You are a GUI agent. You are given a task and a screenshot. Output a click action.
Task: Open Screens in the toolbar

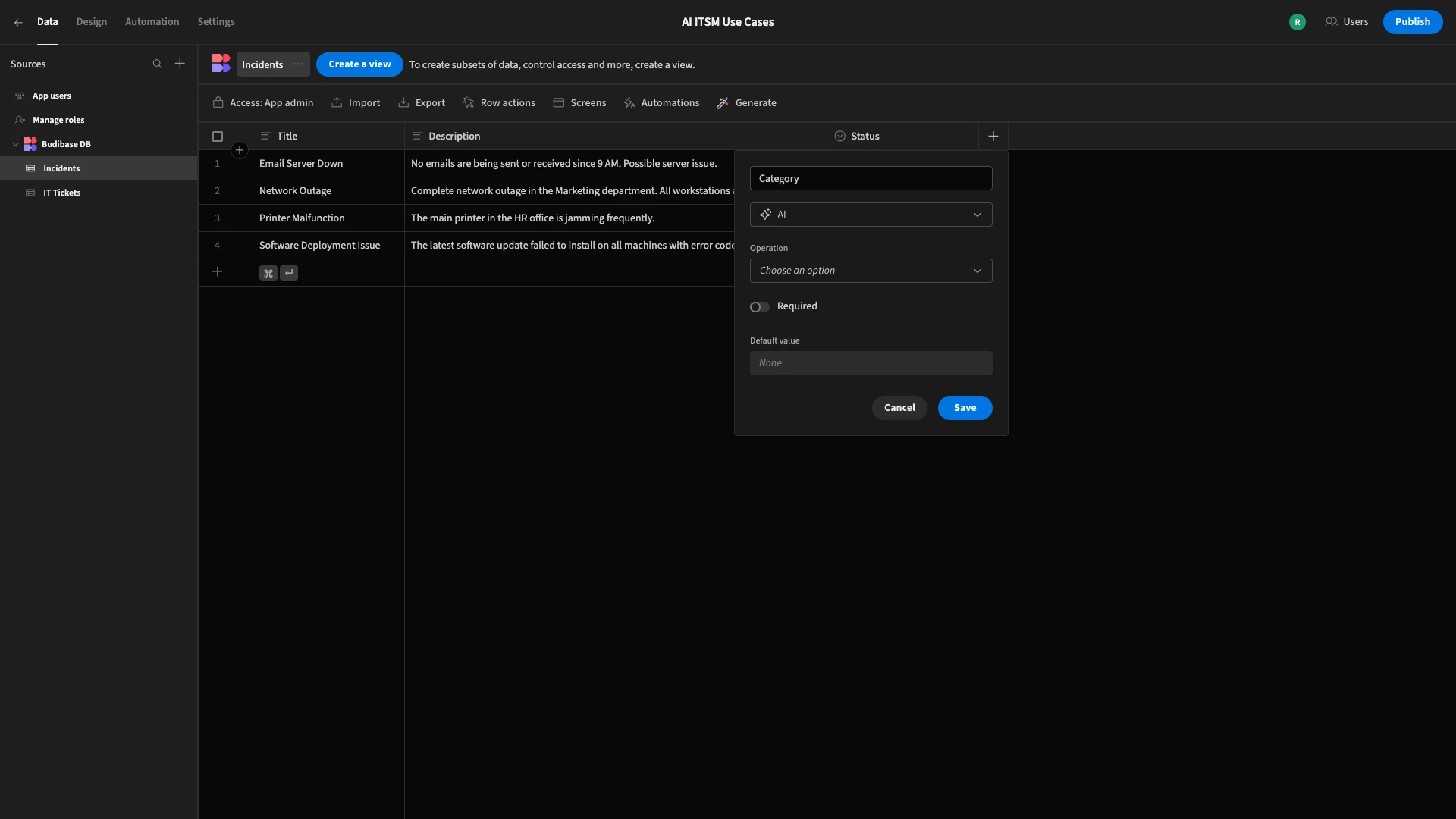579,103
